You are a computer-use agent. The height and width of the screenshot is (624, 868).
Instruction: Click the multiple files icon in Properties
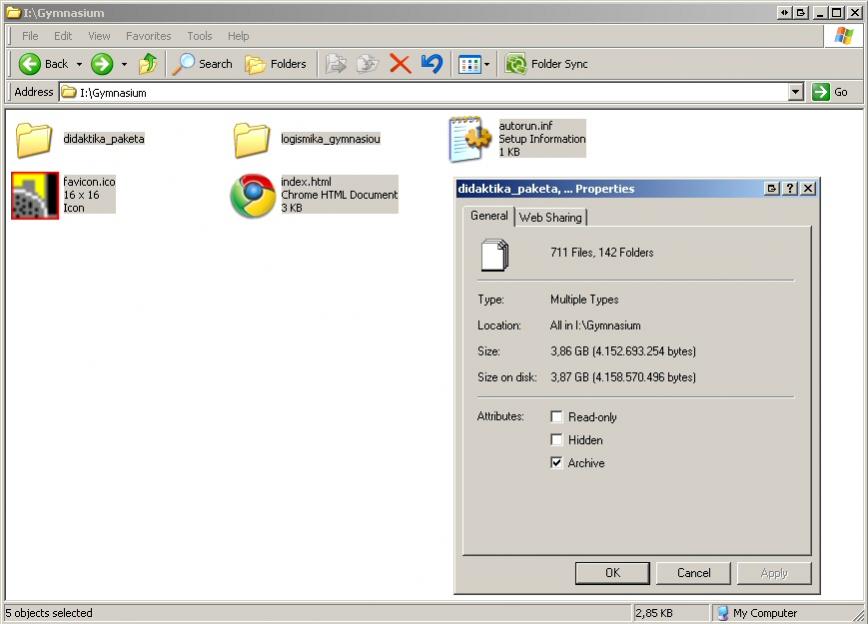[x=494, y=255]
